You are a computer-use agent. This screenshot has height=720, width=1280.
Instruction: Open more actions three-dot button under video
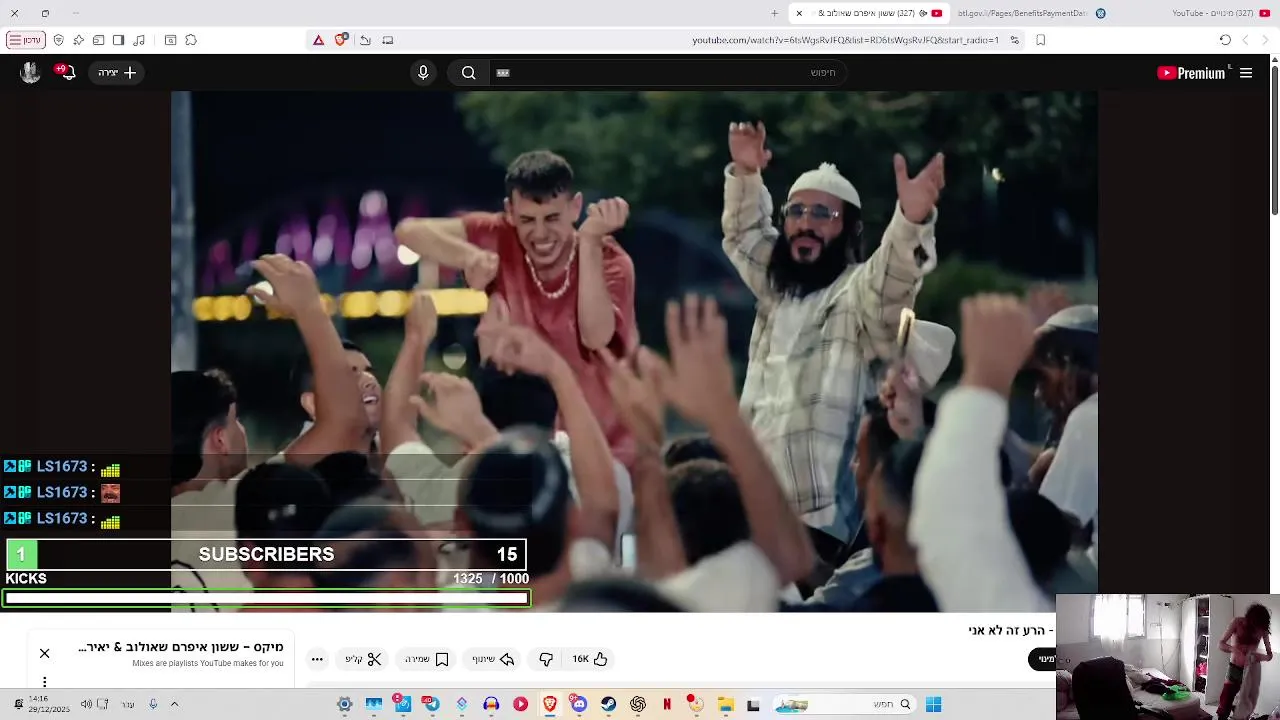(x=317, y=659)
